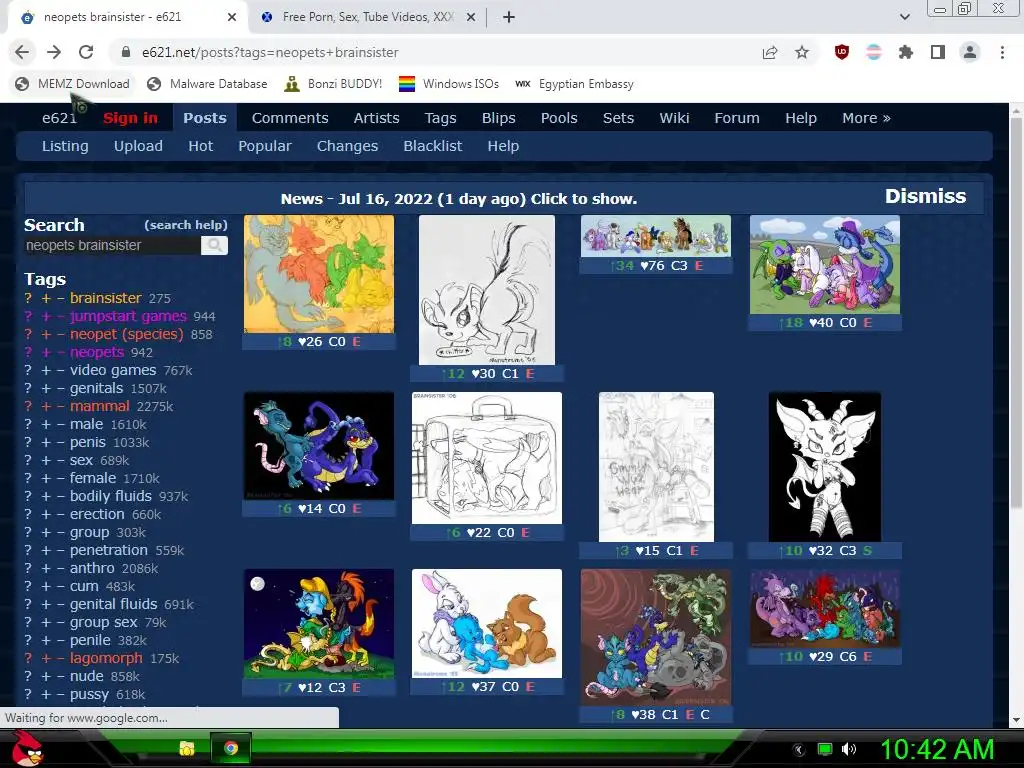This screenshot has height=768, width=1024.
Task: Open the neopet (species) tag link
Action: [127, 334]
